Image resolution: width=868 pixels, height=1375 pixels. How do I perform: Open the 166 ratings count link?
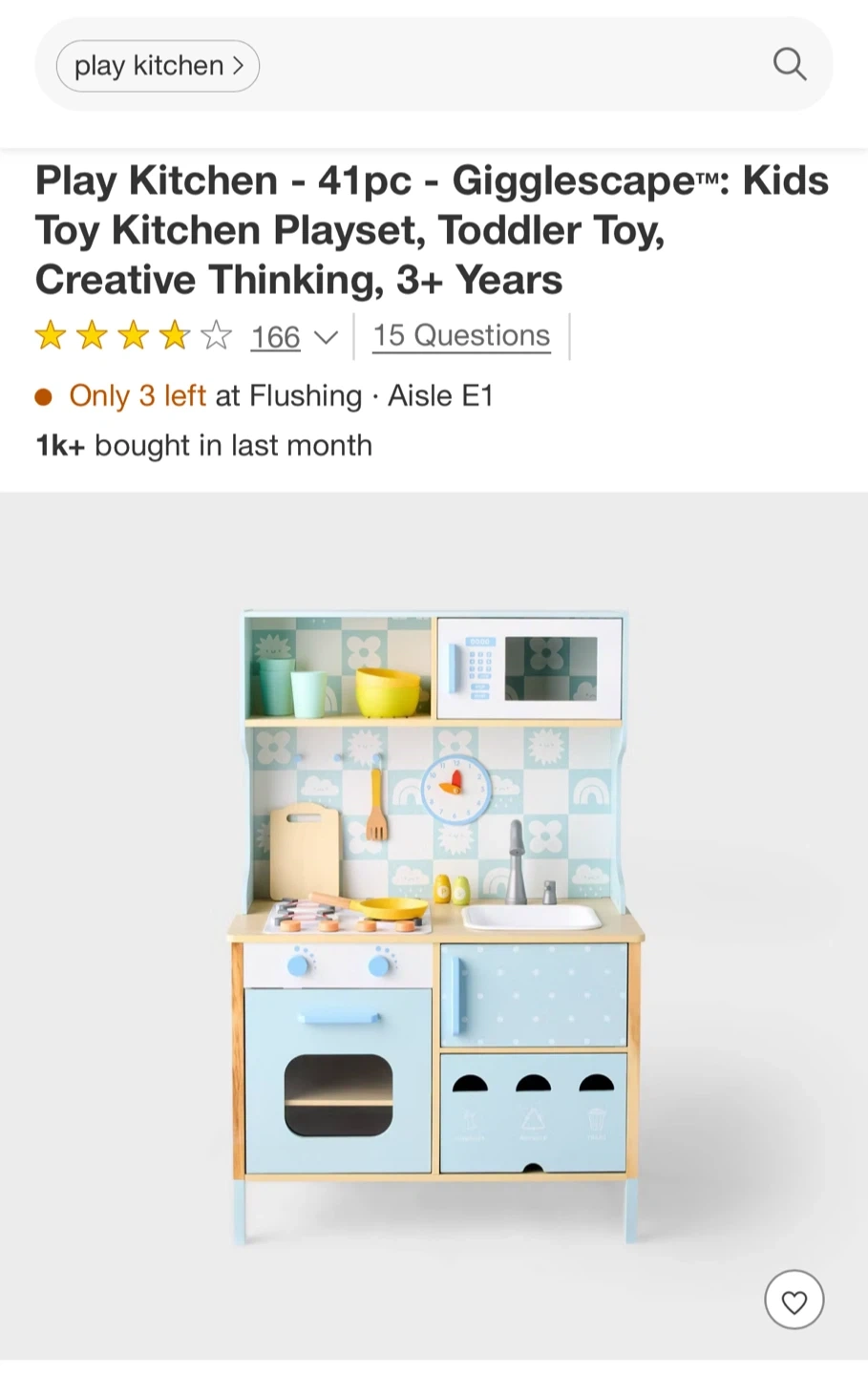(x=275, y=336)
